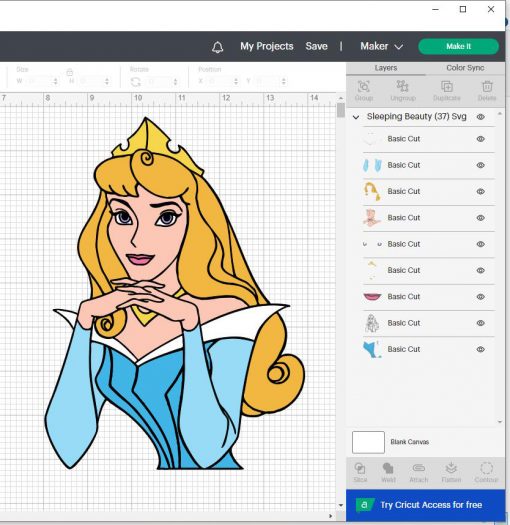Maximize the application window

click(x=463, y=9)
